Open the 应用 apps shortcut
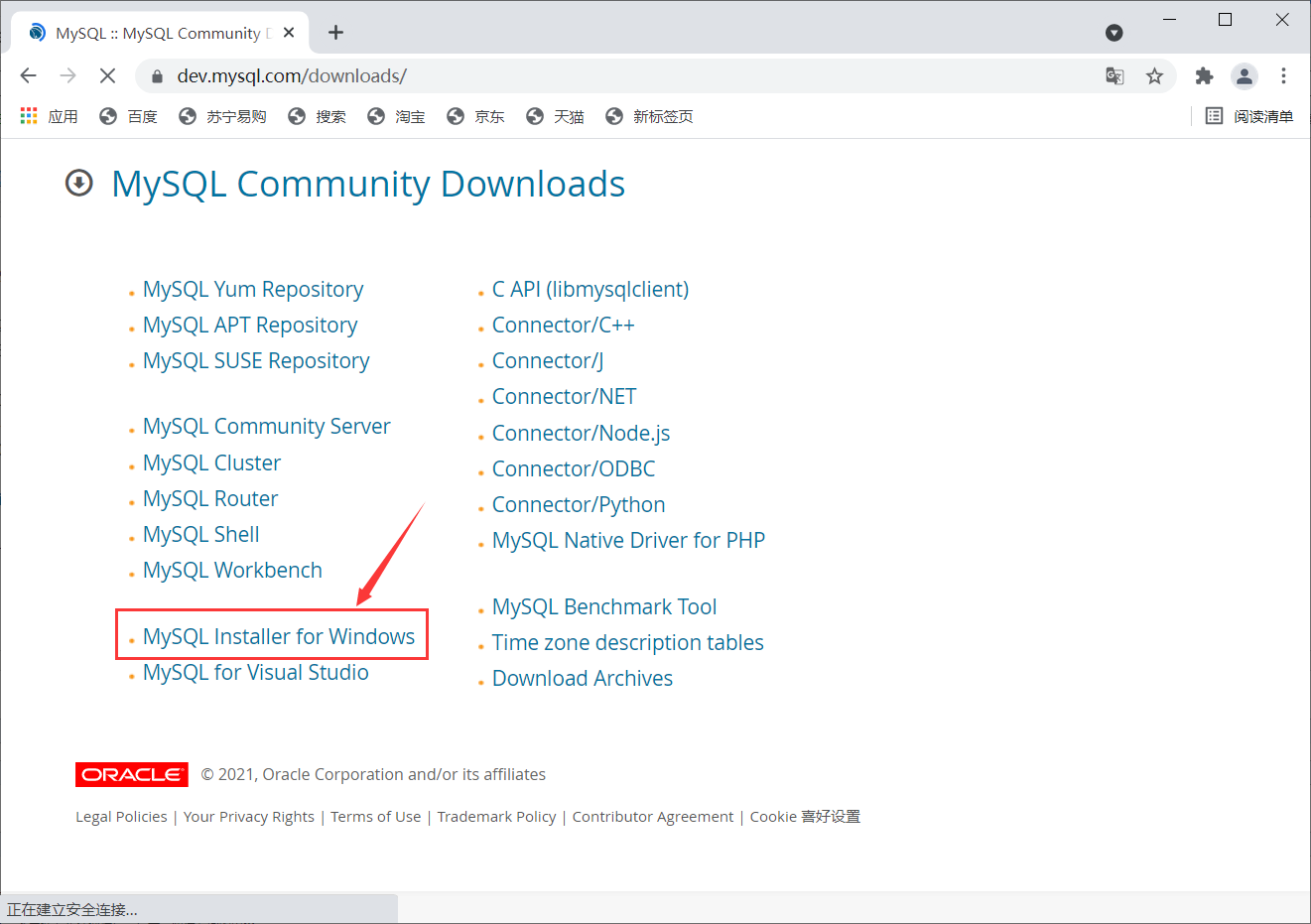The width and height of the screenshot is (1311, 924). point(49,116)
